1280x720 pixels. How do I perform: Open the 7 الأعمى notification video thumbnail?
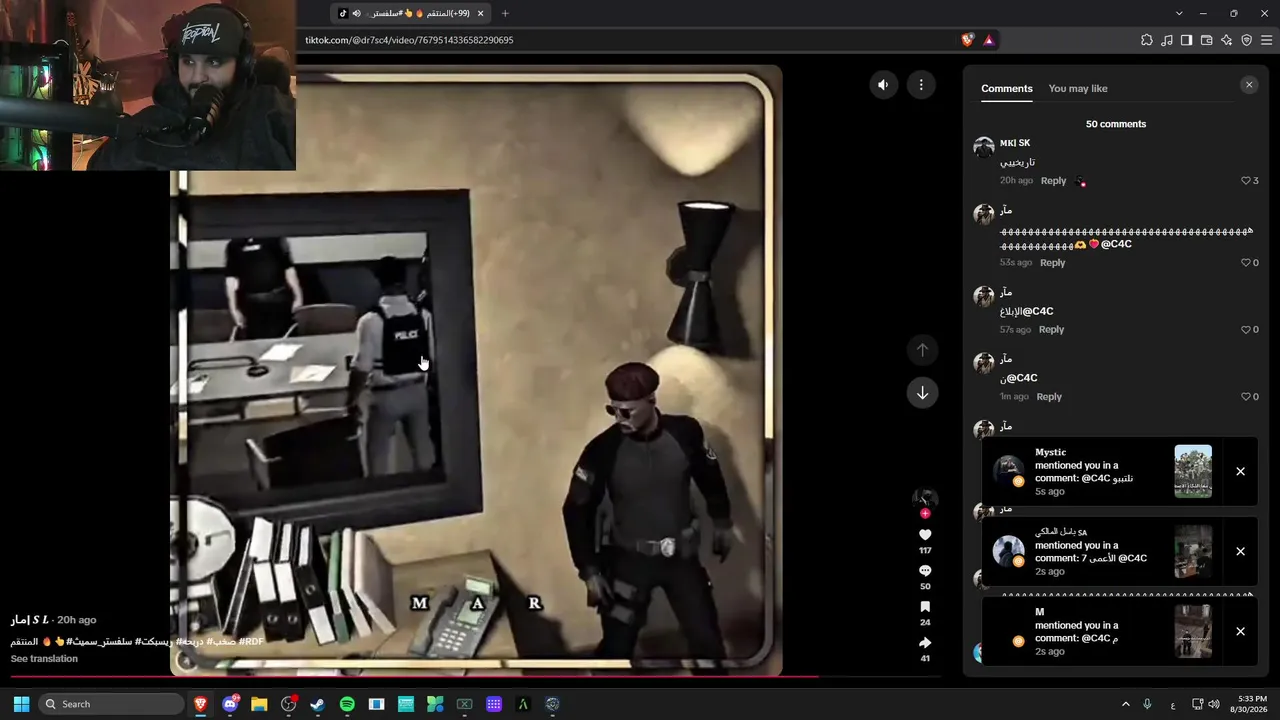click(1193, 552)
